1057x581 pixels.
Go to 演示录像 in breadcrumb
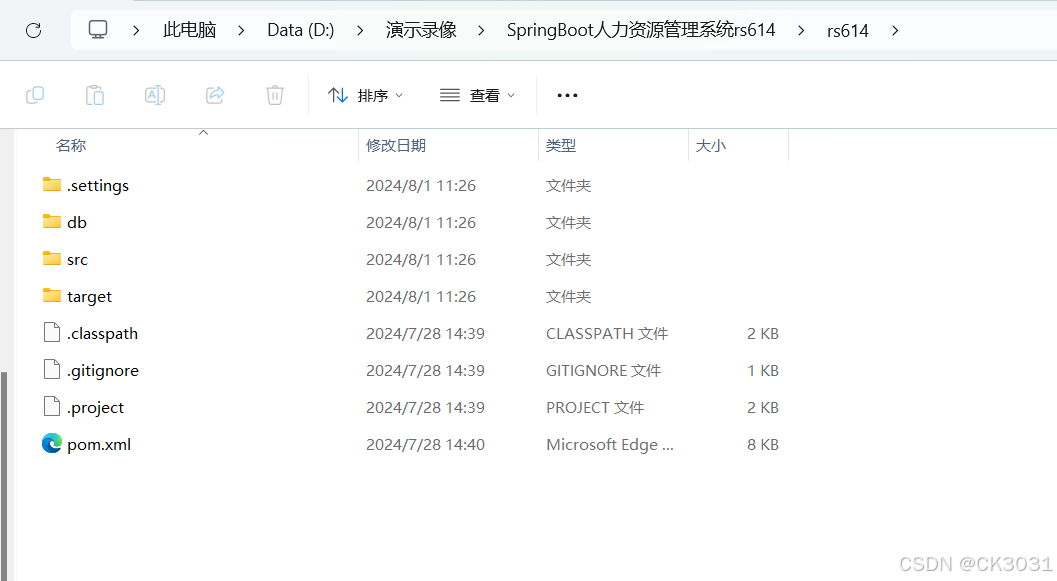pos(421,30)
